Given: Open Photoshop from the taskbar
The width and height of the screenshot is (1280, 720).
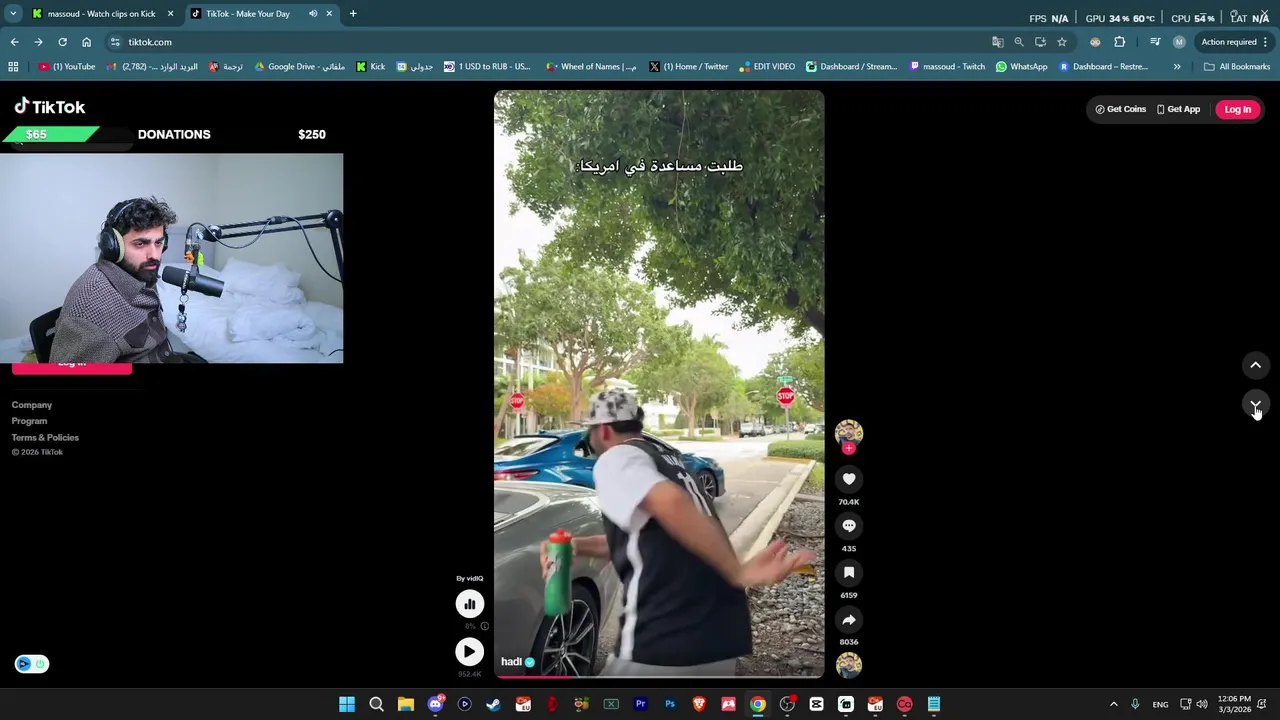Looking at the screenshot, I should point(670,704).
